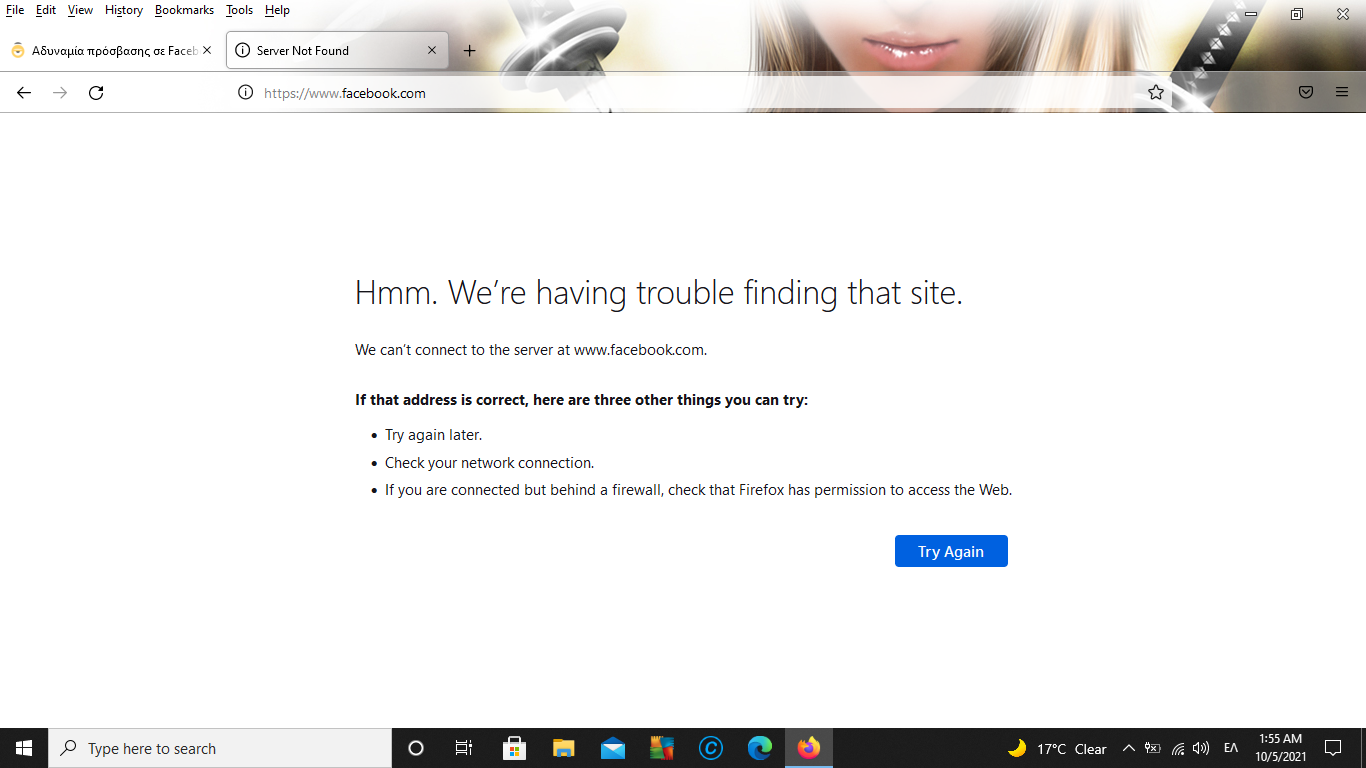Show hidden system tray icons
Viewport: 1366px width, 768px height.
1129,748
